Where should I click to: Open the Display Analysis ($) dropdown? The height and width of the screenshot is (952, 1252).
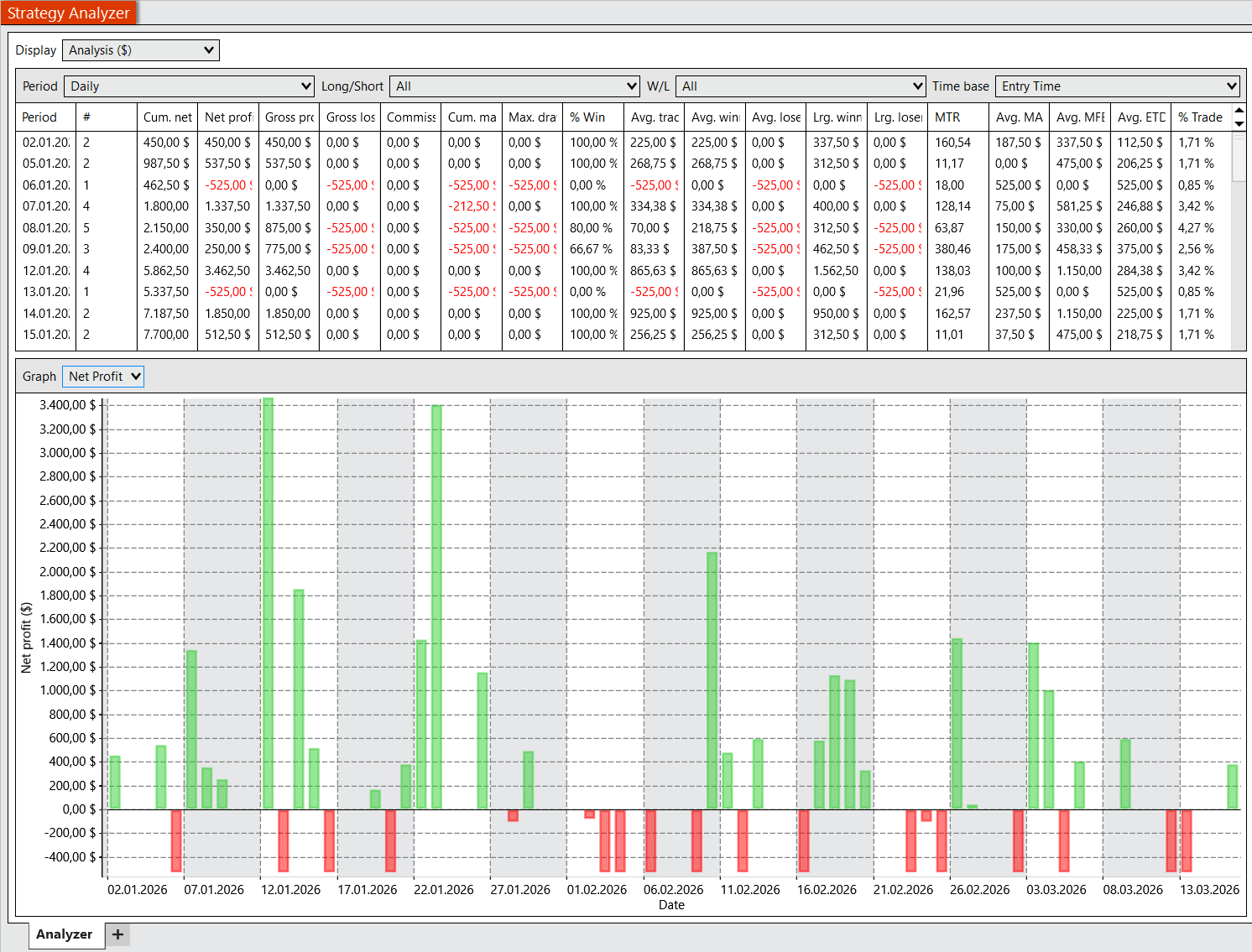141,50
